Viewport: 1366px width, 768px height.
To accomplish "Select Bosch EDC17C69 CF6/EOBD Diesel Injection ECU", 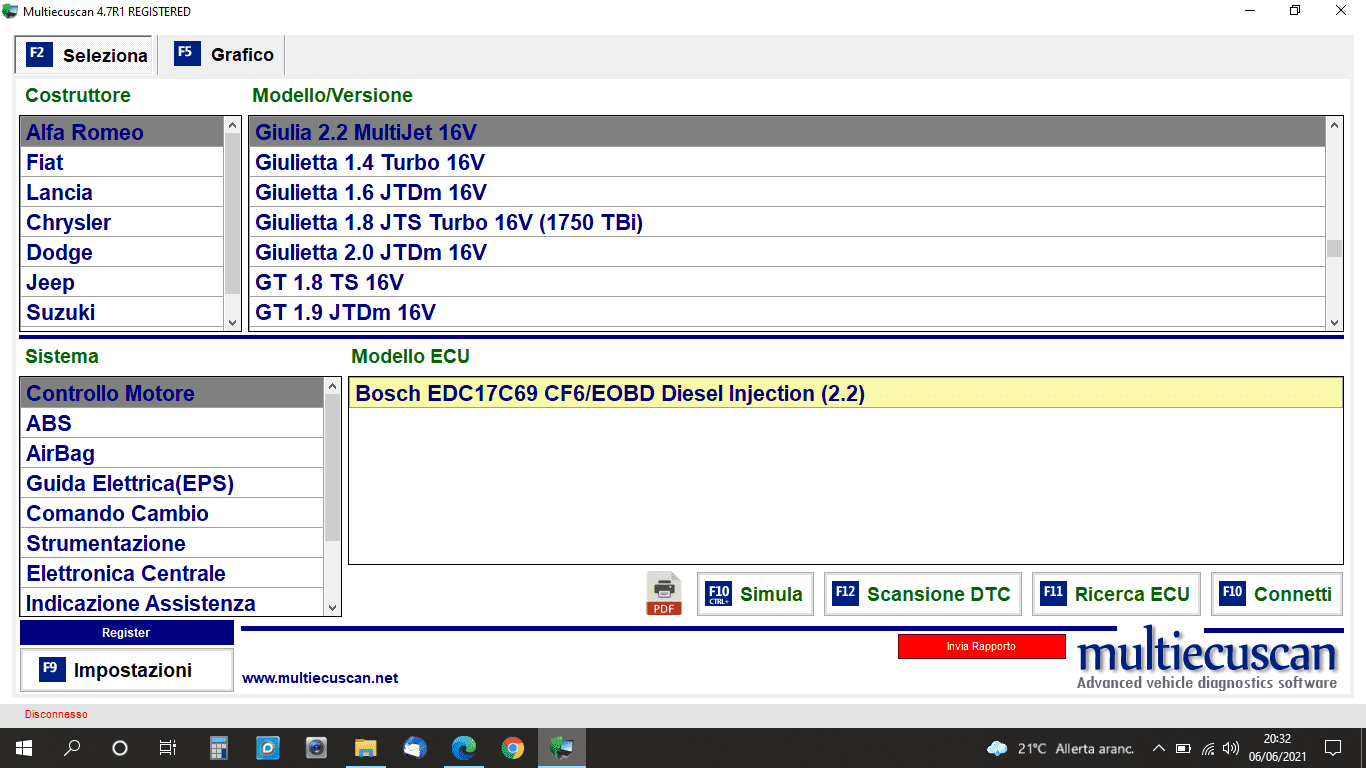I will point(845,393).
